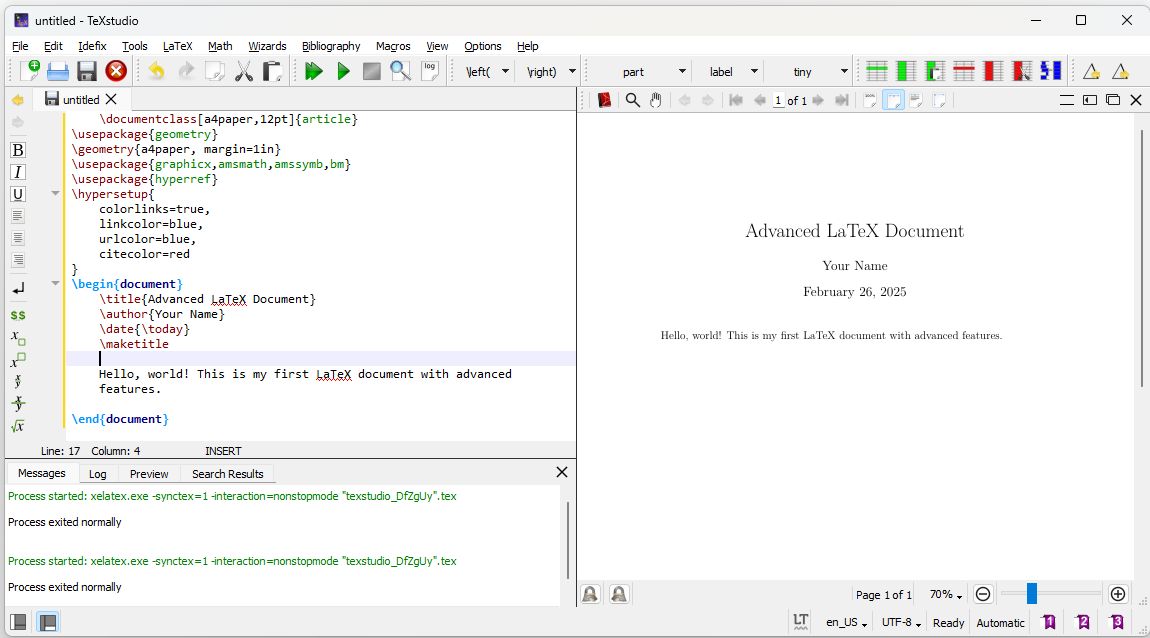Save the document with the floppy disk icon
This screenshot has width=1150, height=638.
coord(87,71)
